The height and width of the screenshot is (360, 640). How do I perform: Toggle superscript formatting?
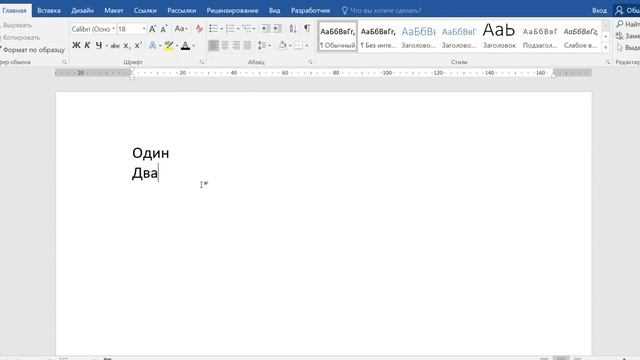coord(138,45)
